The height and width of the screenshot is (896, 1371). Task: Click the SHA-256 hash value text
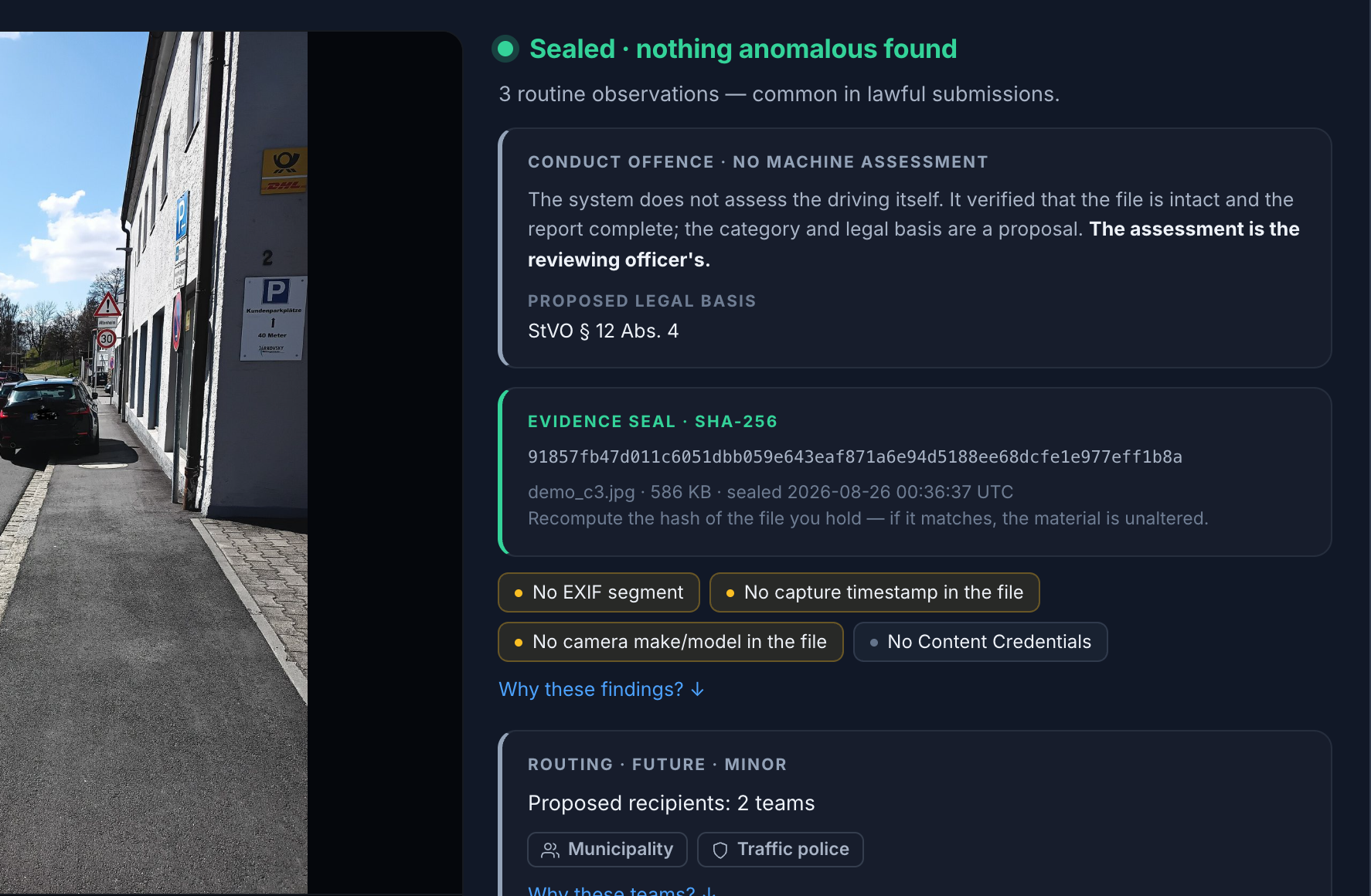pyautogui.click(x=855, y=457)
